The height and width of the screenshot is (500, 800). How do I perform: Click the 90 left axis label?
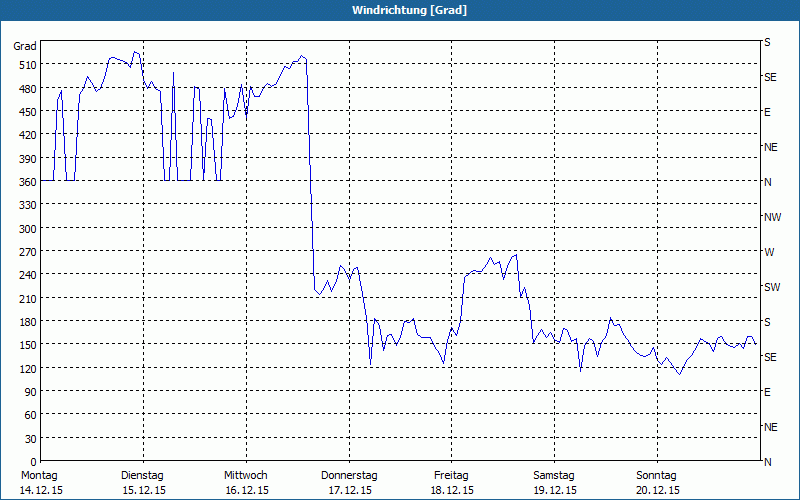31,392
